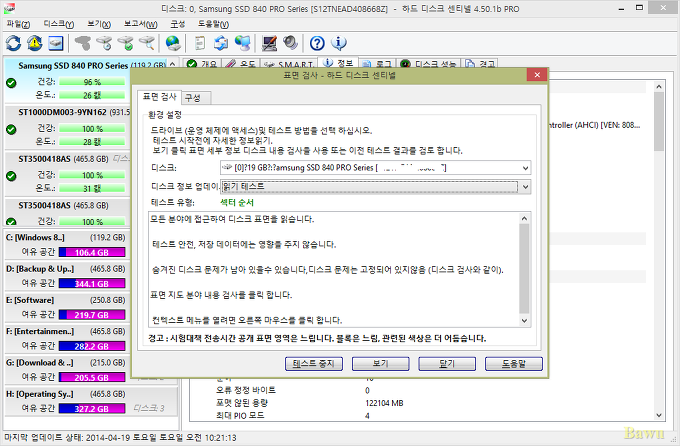Click last update status bar text

coord(120,438)
